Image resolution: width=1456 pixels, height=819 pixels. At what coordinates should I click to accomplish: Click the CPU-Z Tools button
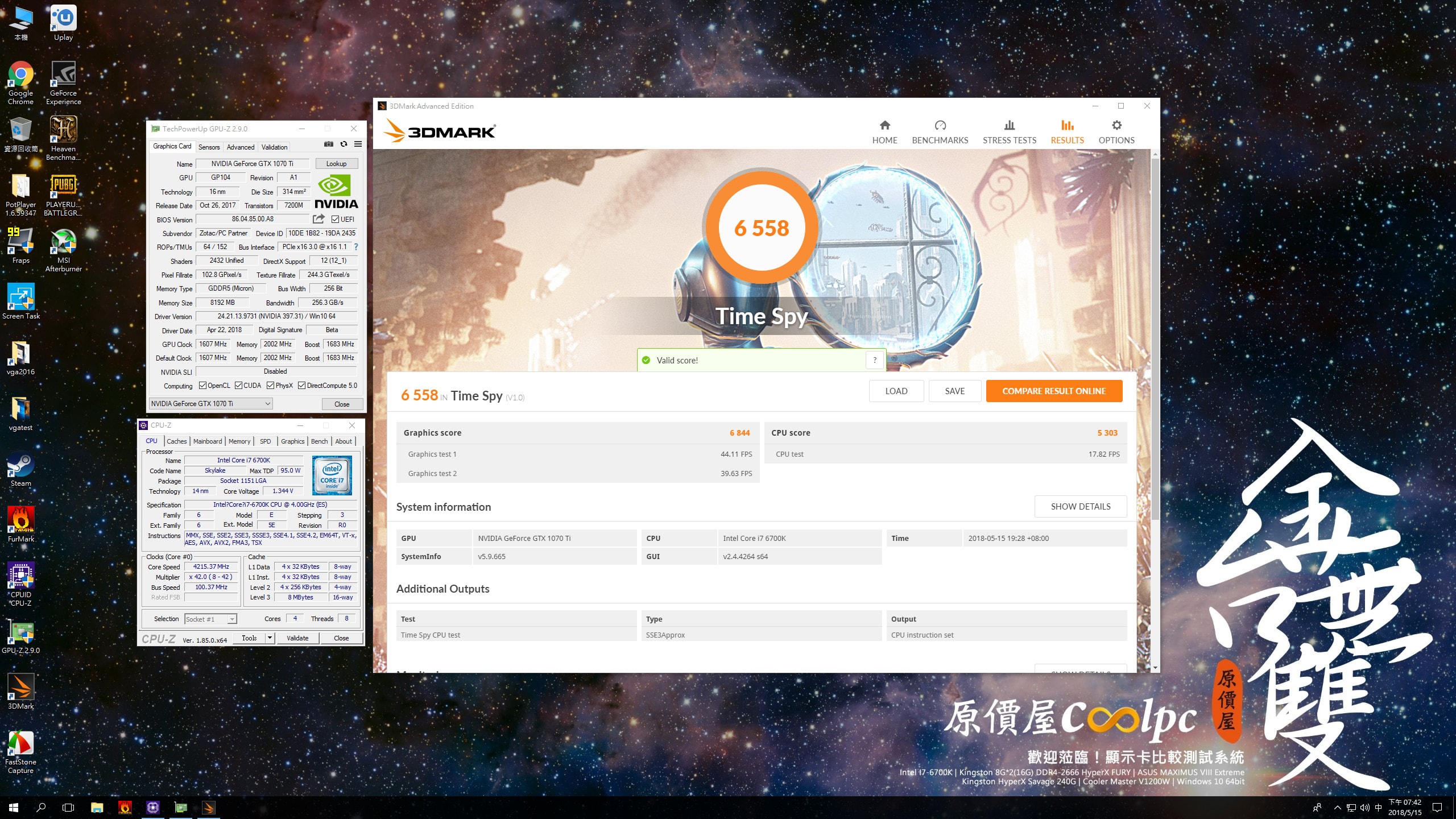pyautogui.click(x=249, y=638)
